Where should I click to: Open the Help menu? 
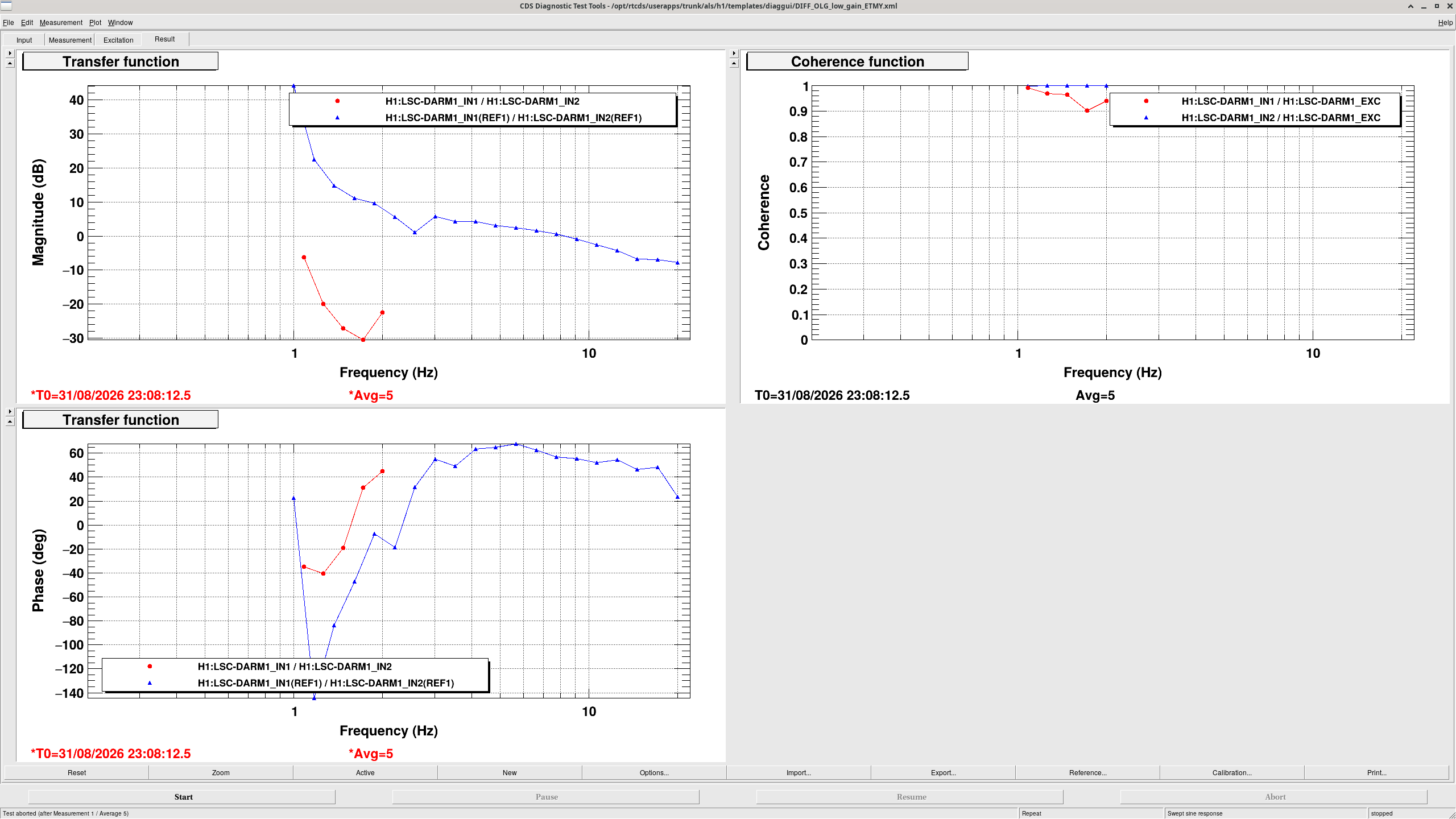[x=1445, y=23]
